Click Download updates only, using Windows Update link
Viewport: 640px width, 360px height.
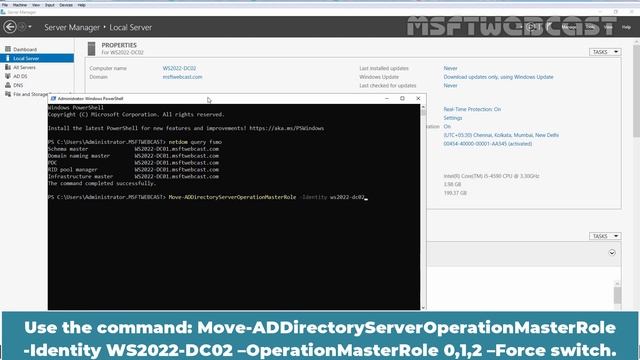498,77
